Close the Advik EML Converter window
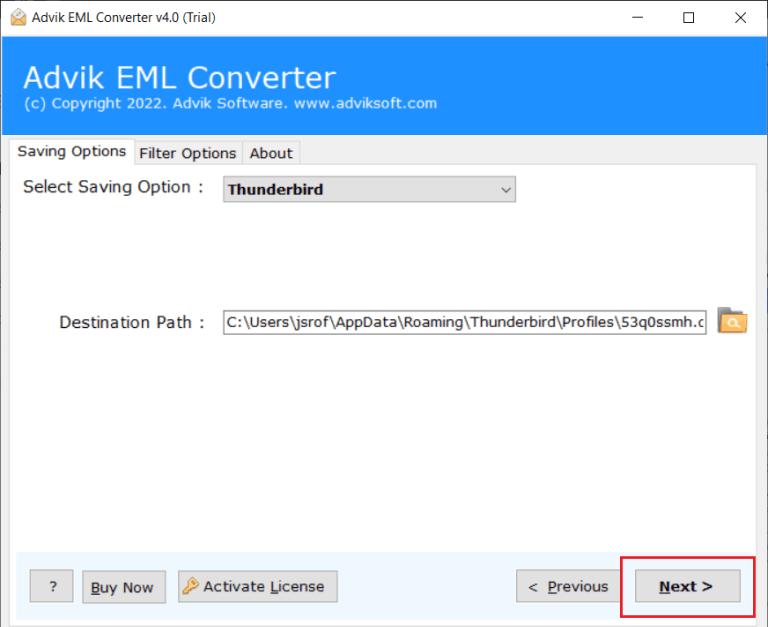The height and width of the screenshot is (627, 768). point(740,18)
